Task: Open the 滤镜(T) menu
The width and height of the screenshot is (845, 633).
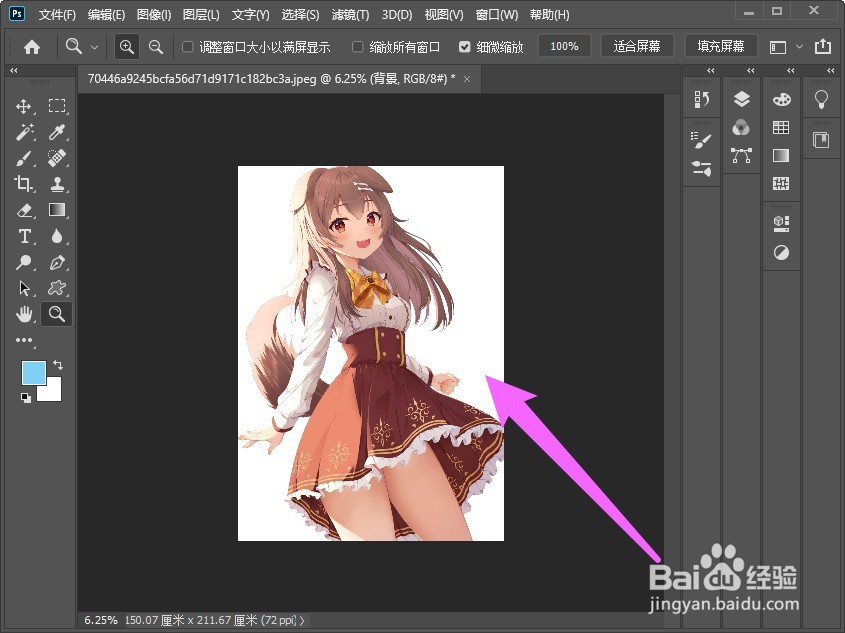Action: click(x=350, y=15)
